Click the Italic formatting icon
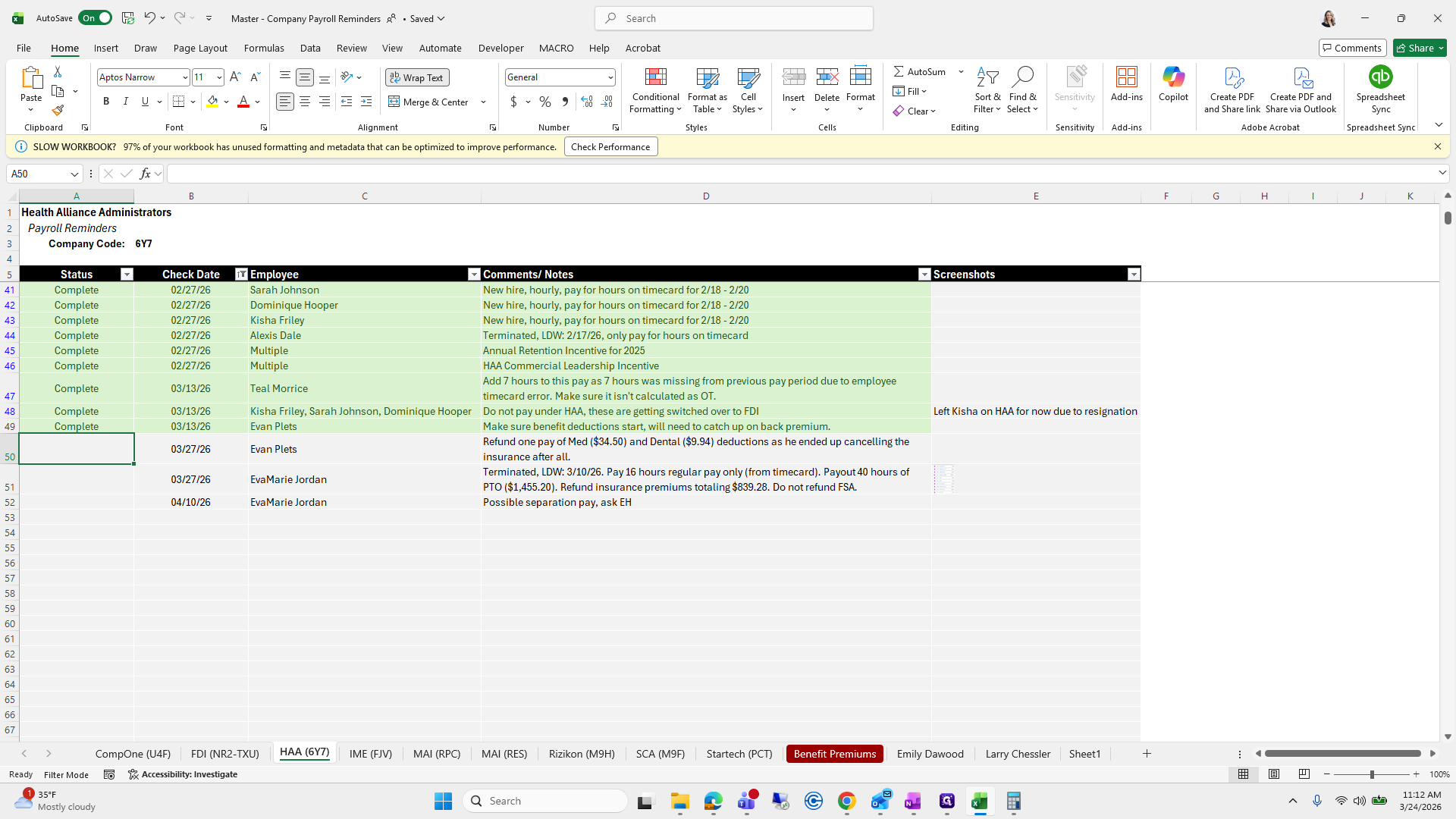Viewport: 1456px width, 819px height. point(126,102)
